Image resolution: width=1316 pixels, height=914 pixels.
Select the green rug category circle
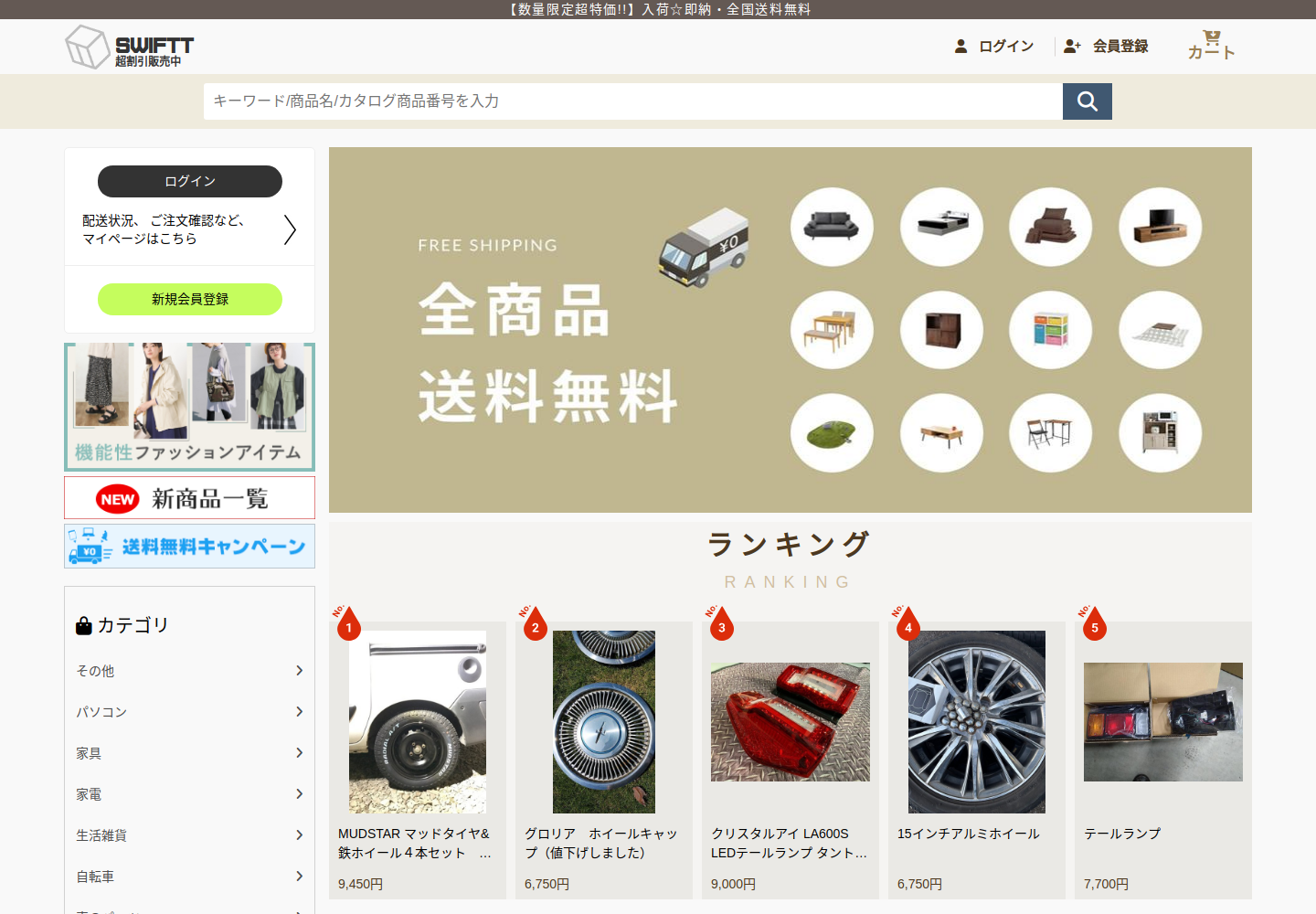832,433
